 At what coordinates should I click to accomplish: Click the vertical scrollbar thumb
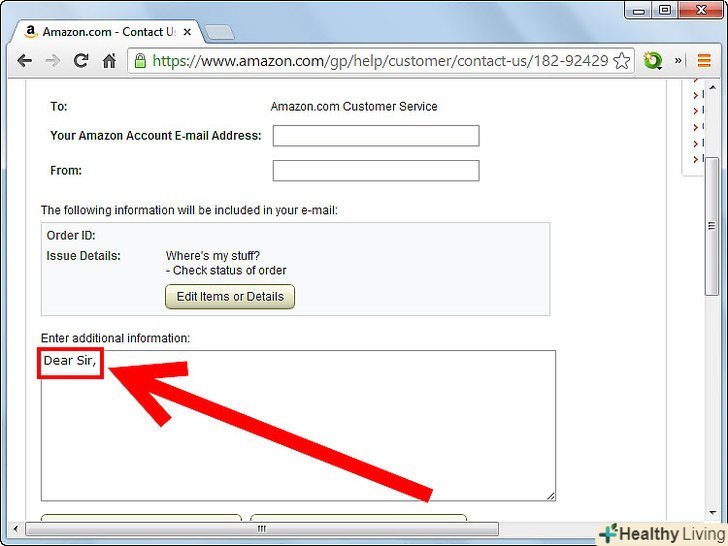711,226
